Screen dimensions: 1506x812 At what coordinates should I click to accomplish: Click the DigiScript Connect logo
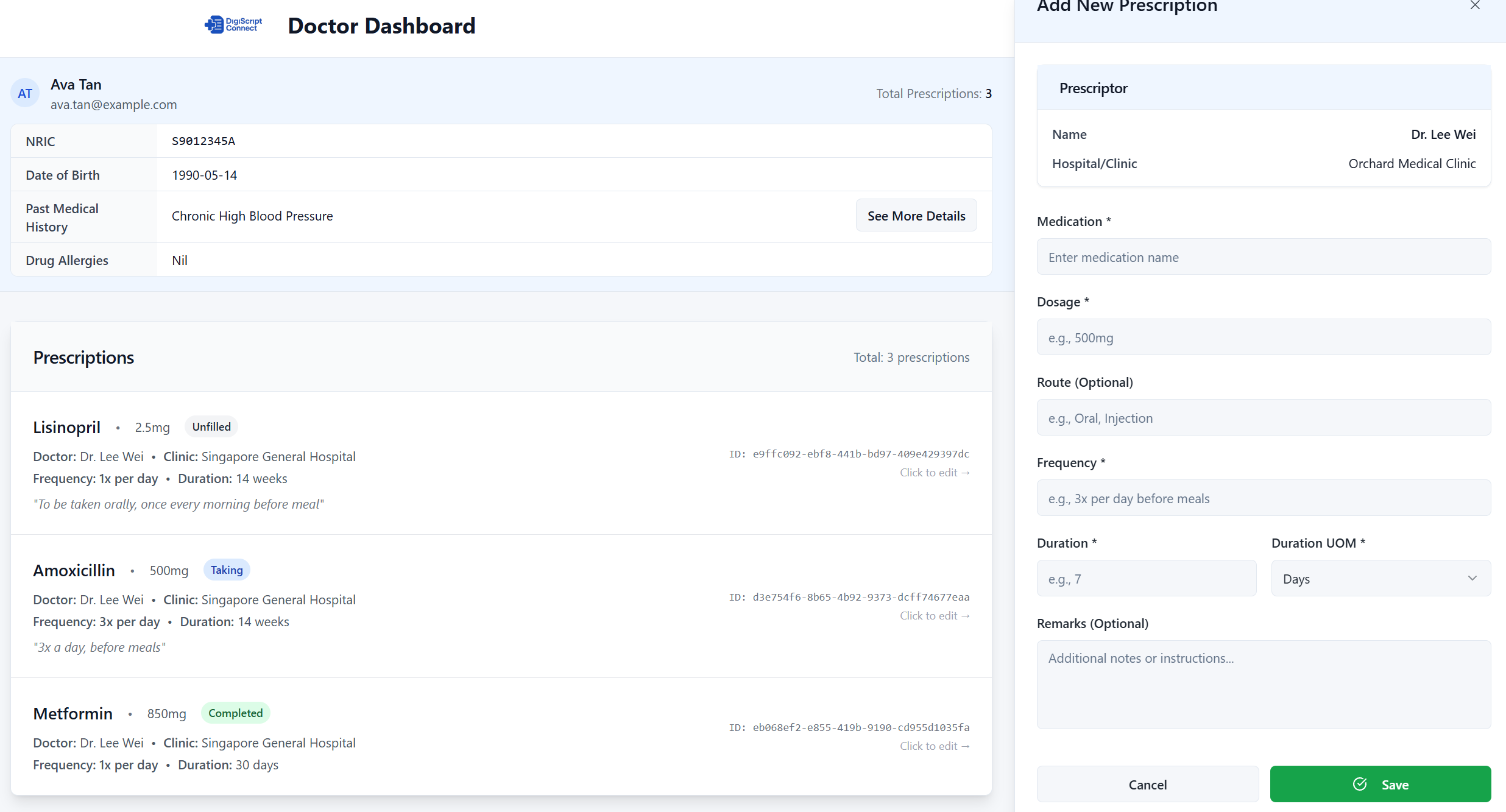[233, 25]
